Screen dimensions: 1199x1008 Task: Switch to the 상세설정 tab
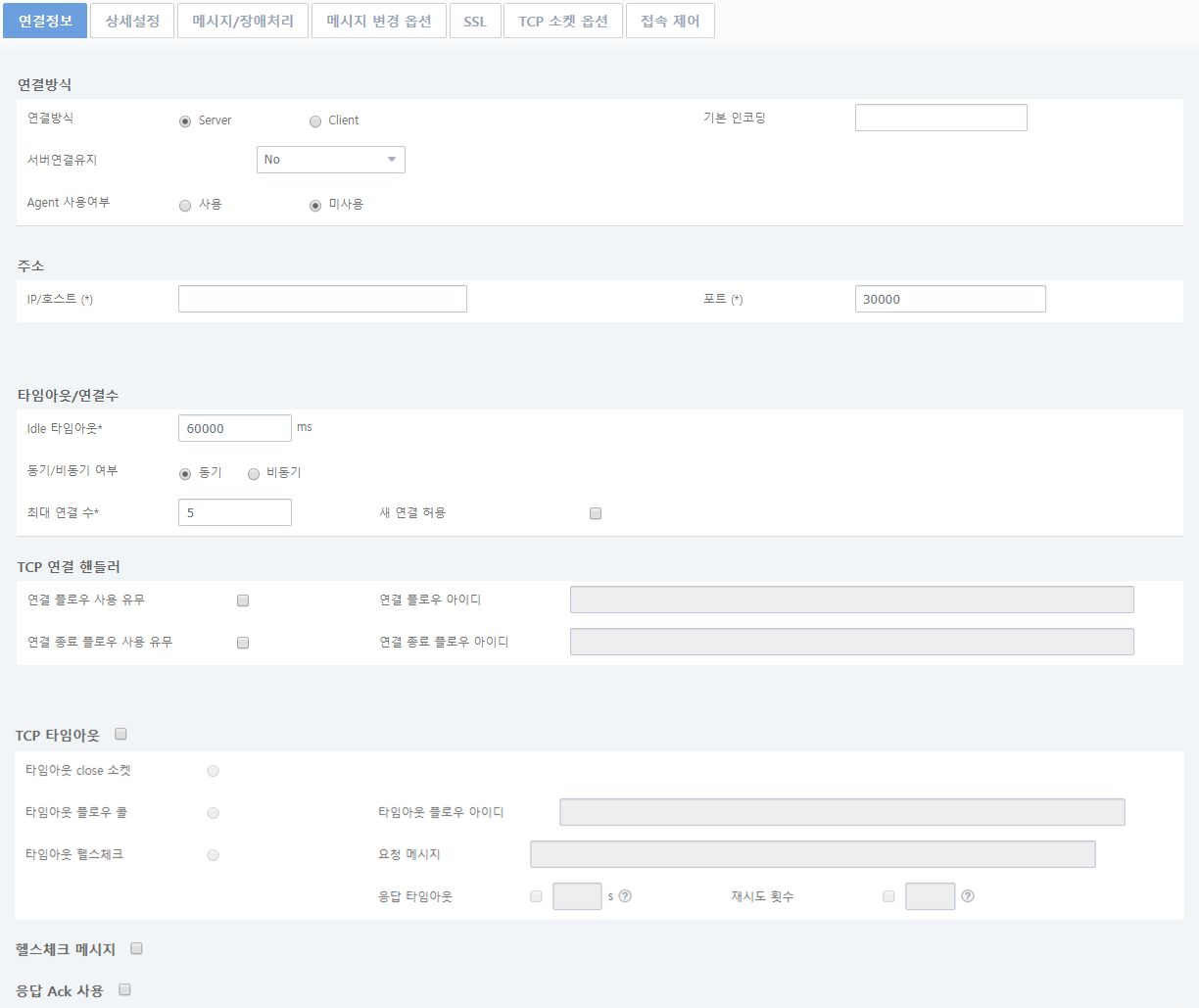[x=132, y=21]
